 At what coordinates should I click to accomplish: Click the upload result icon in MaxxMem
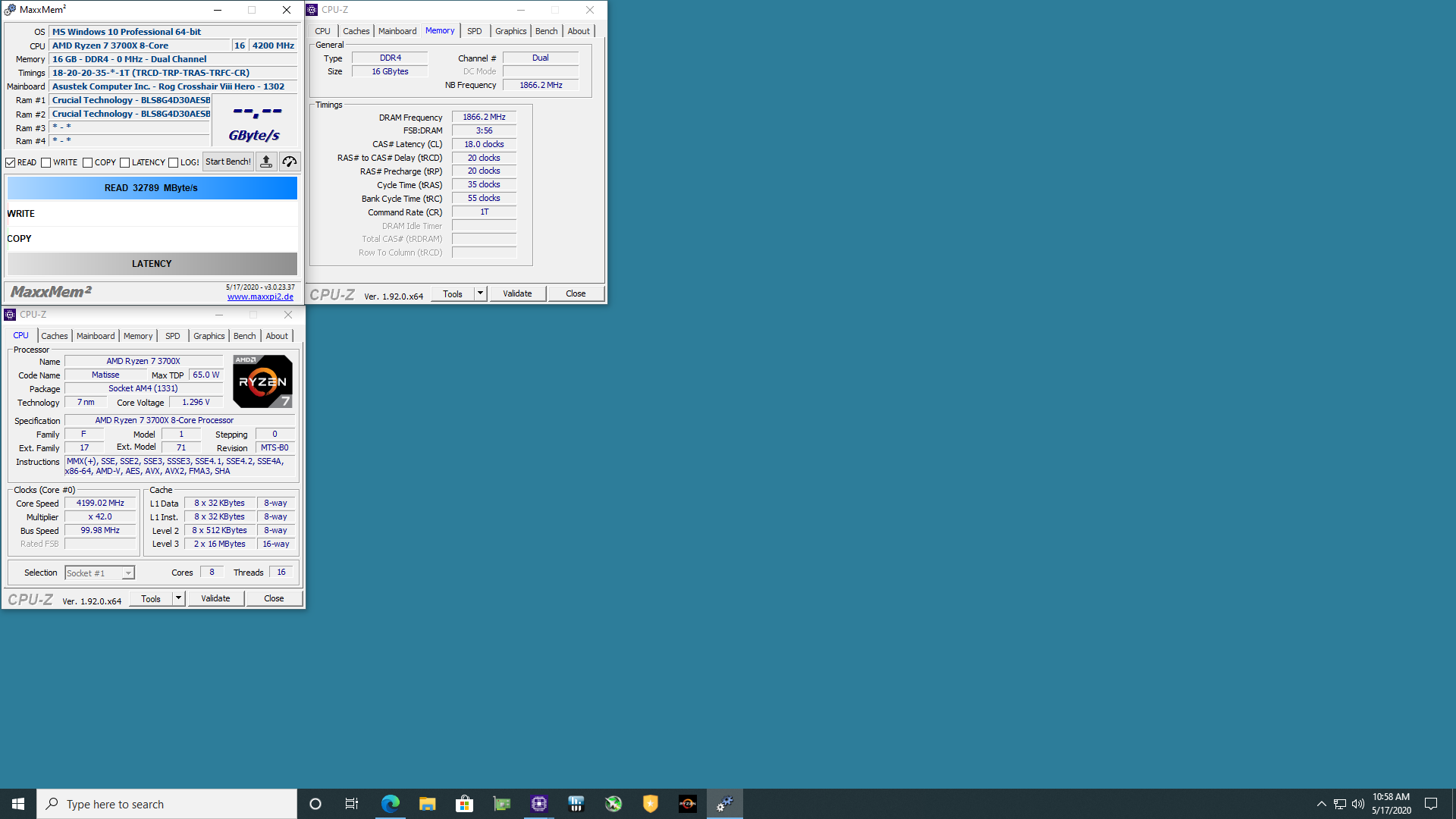point(266,162)
